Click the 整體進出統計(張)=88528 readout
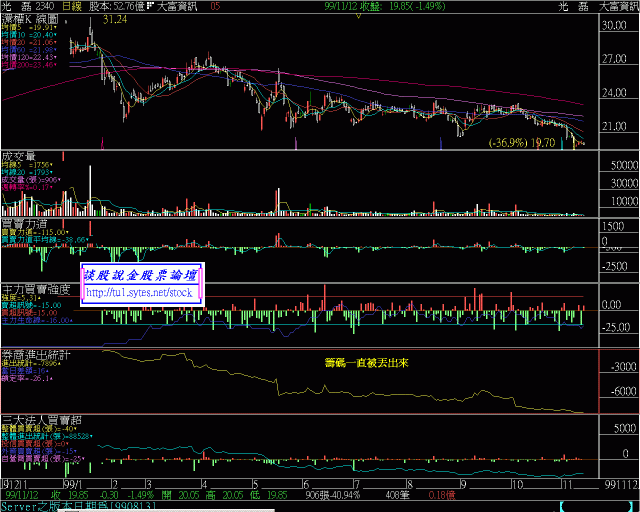This screenshot has width=640, height=512. click(x=47, y=436)
